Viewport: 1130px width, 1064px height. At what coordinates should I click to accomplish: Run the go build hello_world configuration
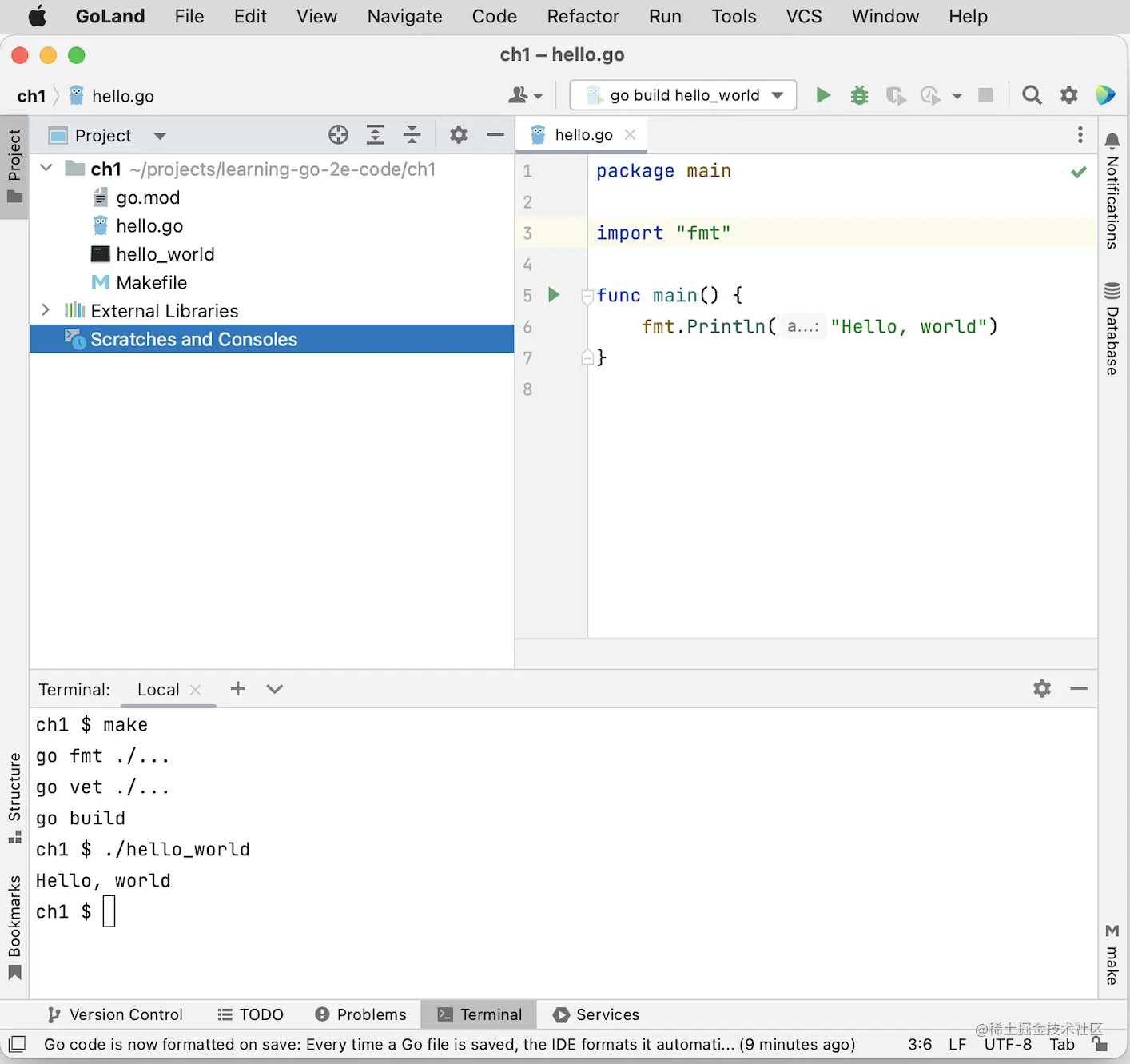[x=822, y=95]
